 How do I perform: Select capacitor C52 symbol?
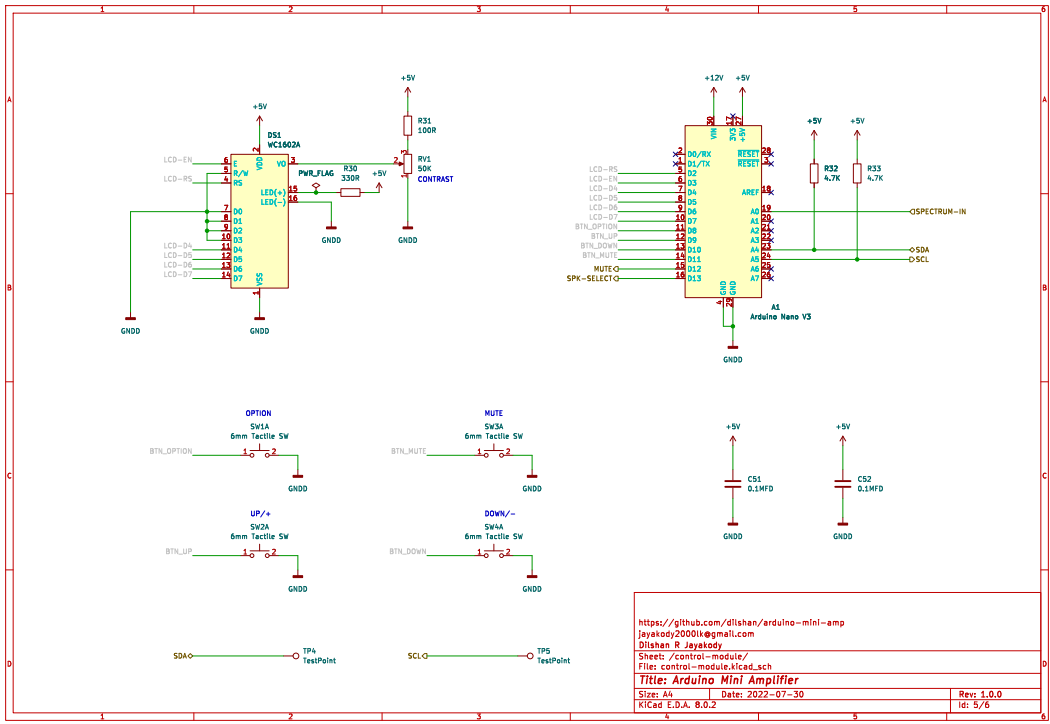(842, 485)
